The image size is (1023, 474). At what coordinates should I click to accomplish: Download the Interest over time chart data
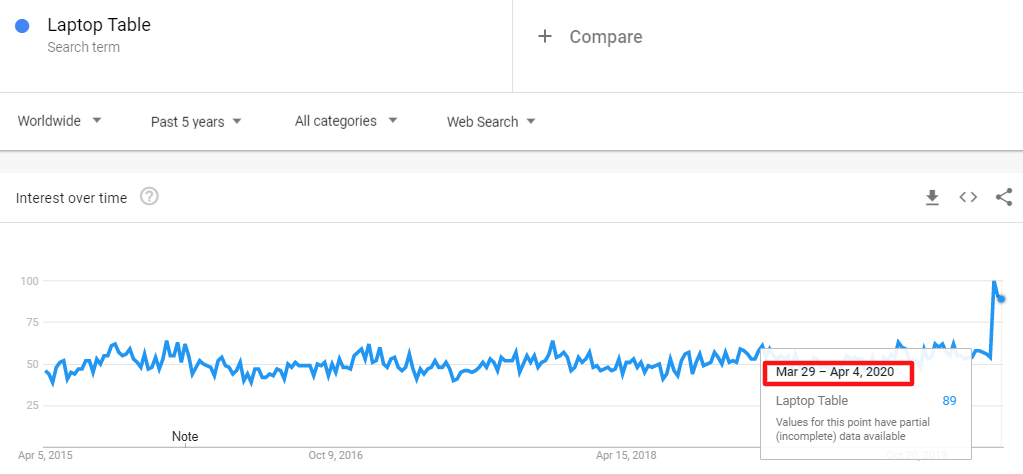[x=932, y=198]
